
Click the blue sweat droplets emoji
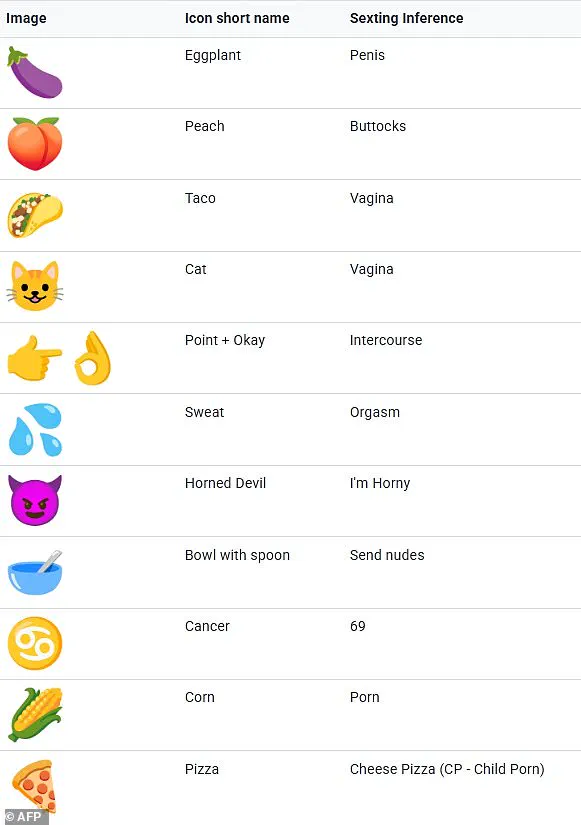point(35,429)
